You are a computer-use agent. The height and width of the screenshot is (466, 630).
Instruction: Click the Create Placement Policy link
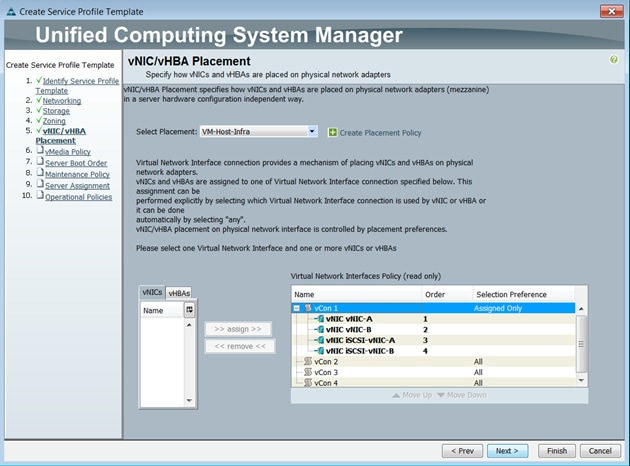(380, 133)
